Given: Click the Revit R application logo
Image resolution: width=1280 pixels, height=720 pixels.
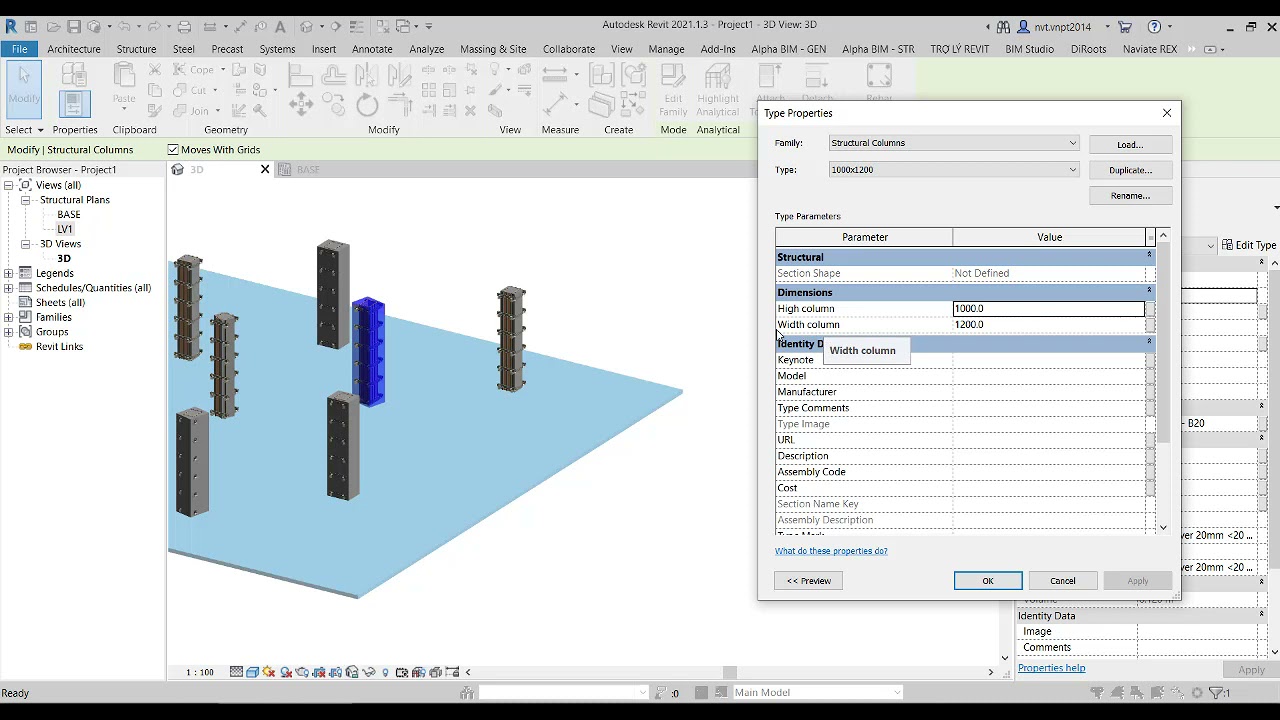Looking at the screenshot, I should click(x=11, y=26).
